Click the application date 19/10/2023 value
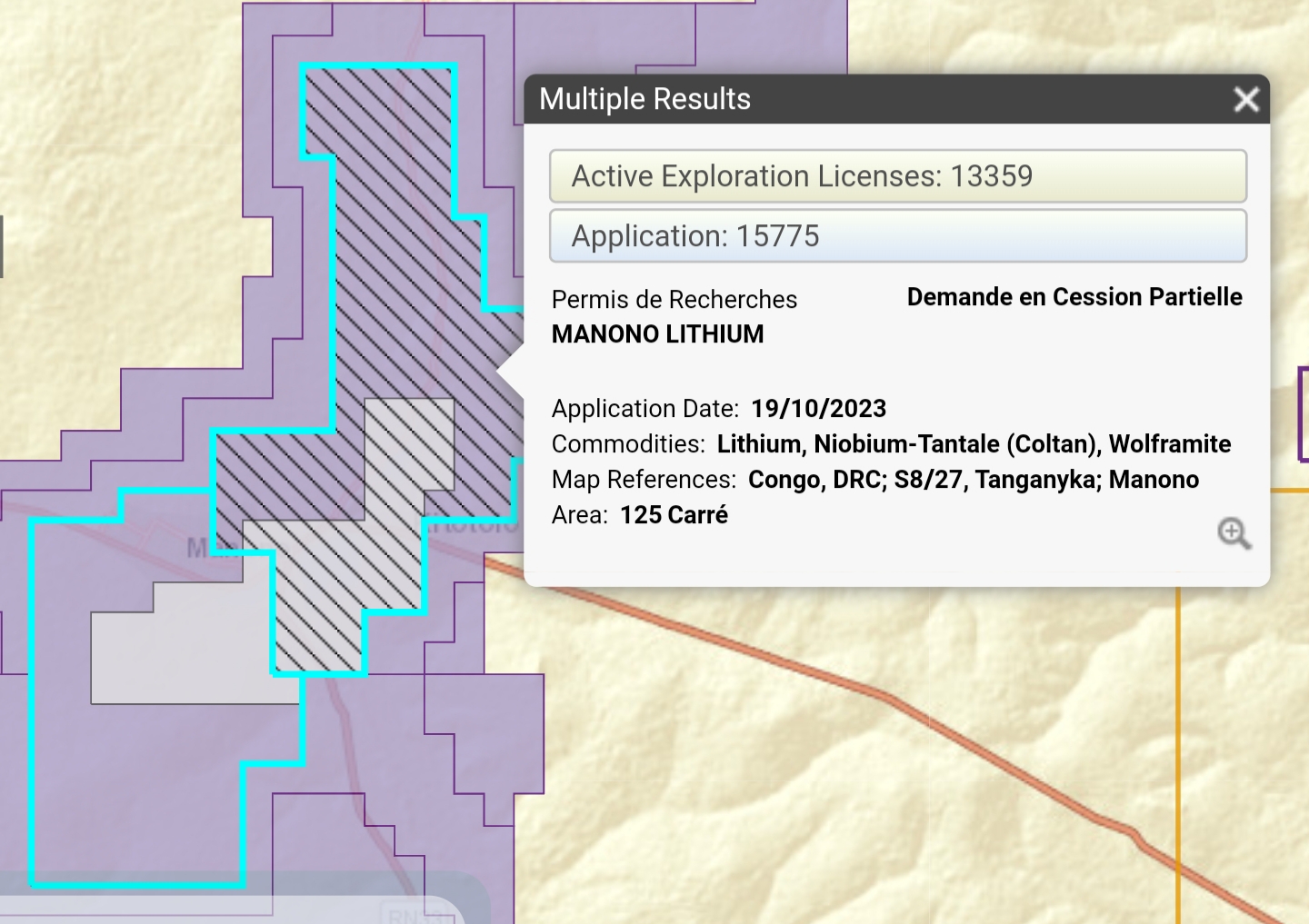 [818, 409]
